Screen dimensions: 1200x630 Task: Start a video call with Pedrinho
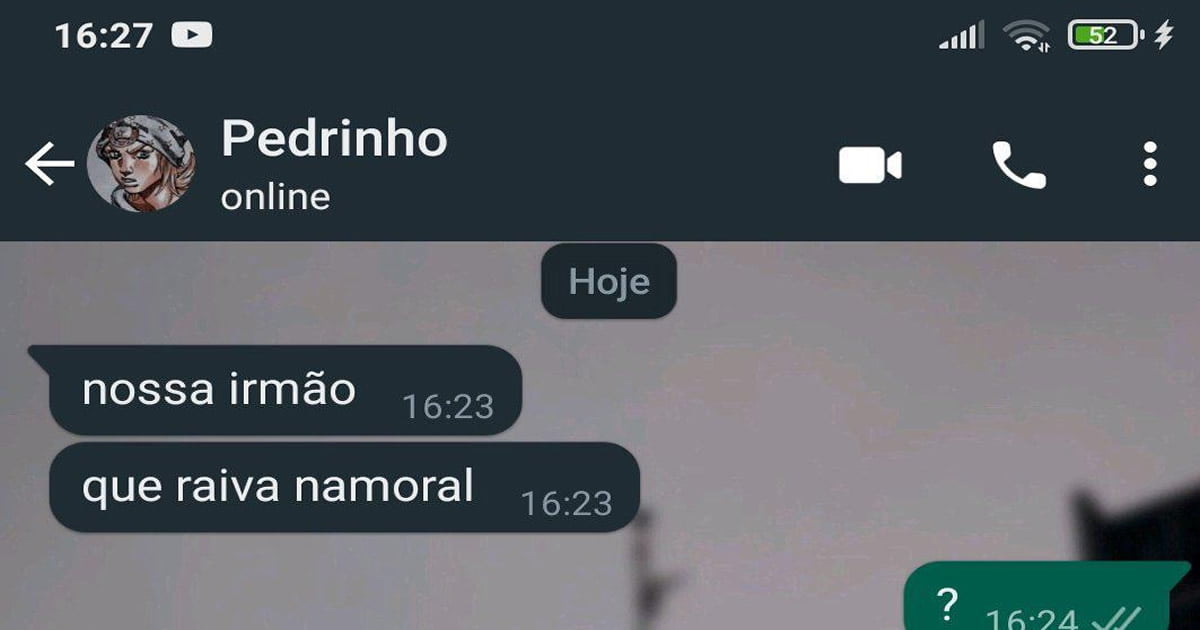(x=870, y=165)
